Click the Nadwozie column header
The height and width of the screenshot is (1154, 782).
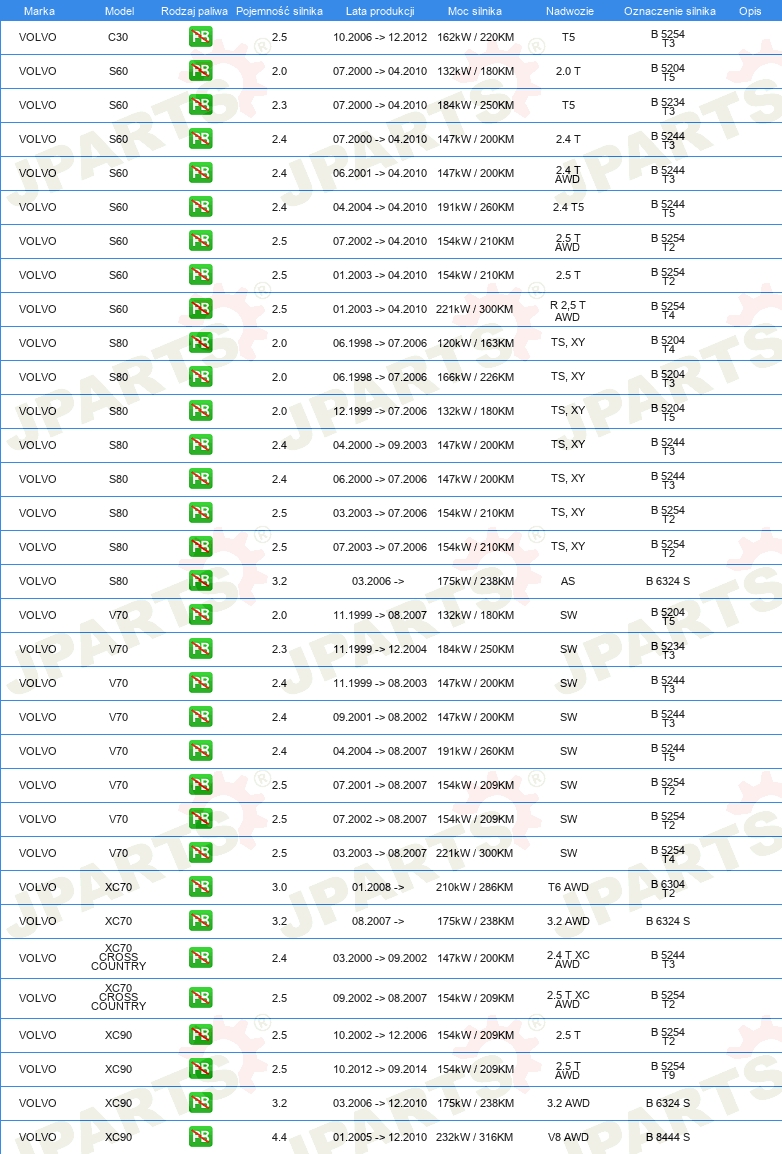pyautogui.click(x=569, y=11)
